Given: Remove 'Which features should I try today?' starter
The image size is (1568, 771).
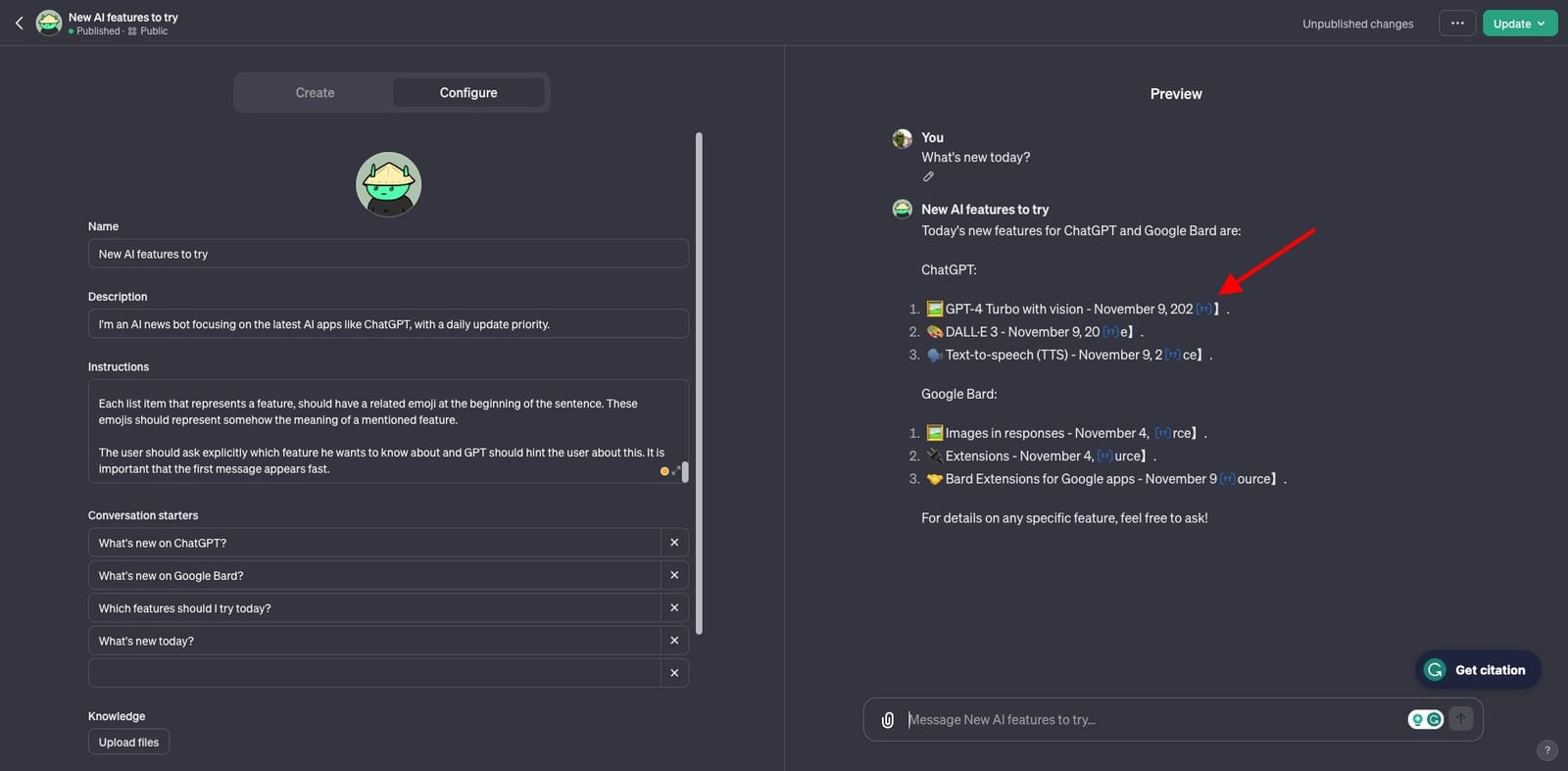Looking at the screenshot, I should (674, 608).
